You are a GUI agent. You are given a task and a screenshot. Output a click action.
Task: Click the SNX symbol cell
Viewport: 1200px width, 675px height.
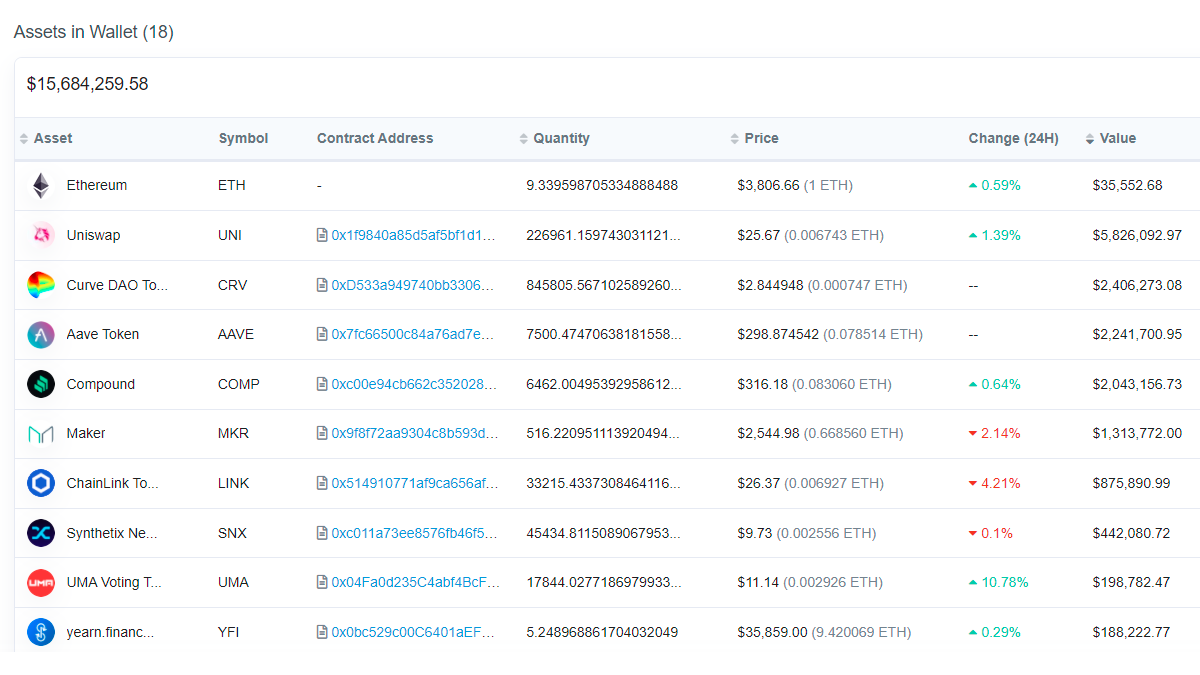point(233,533)
